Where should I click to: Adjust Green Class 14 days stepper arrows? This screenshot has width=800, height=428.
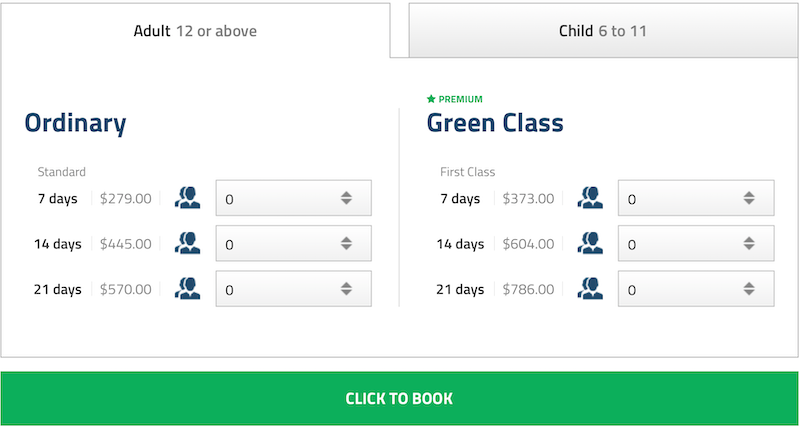(749, 243)
